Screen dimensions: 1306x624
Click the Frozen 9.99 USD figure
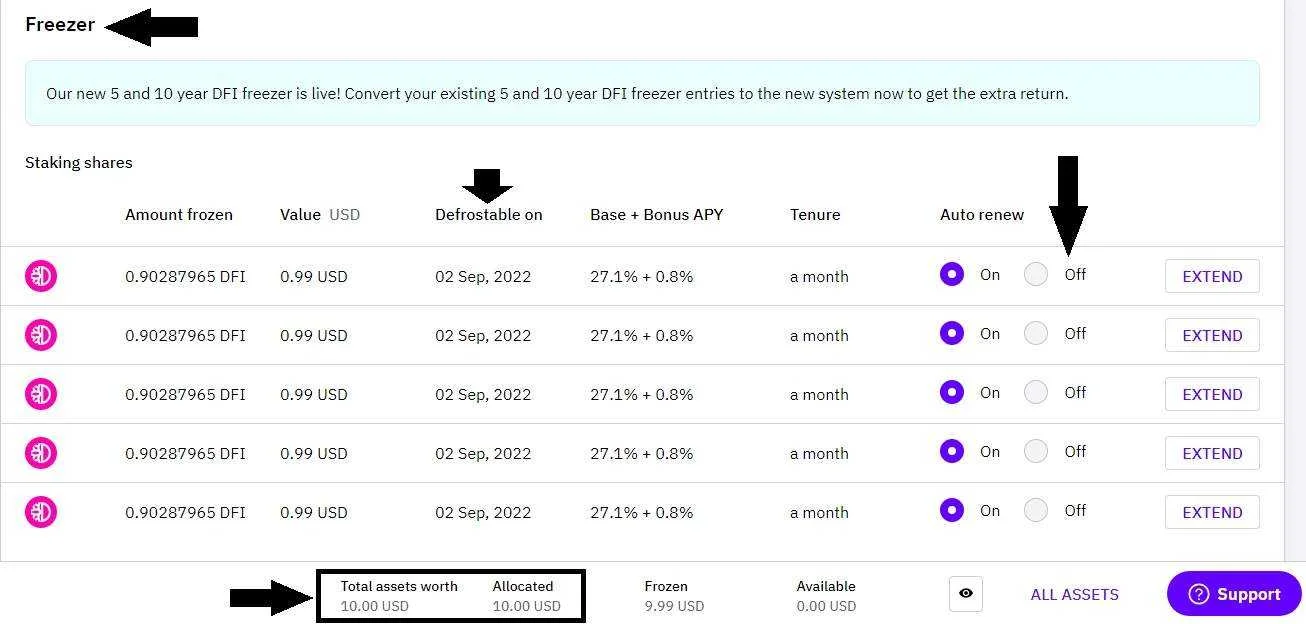(674, 595)
